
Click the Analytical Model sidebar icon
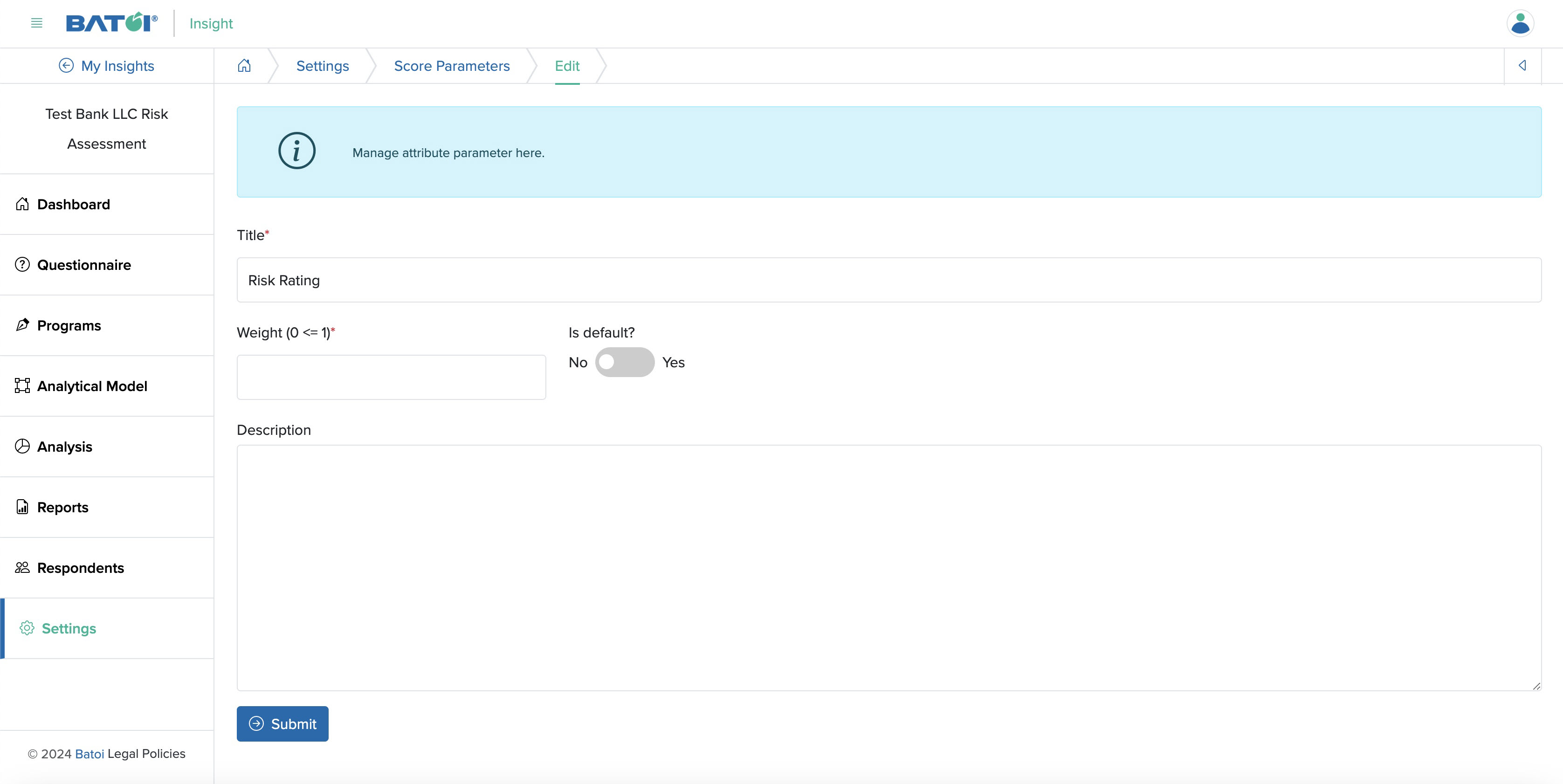22,385
